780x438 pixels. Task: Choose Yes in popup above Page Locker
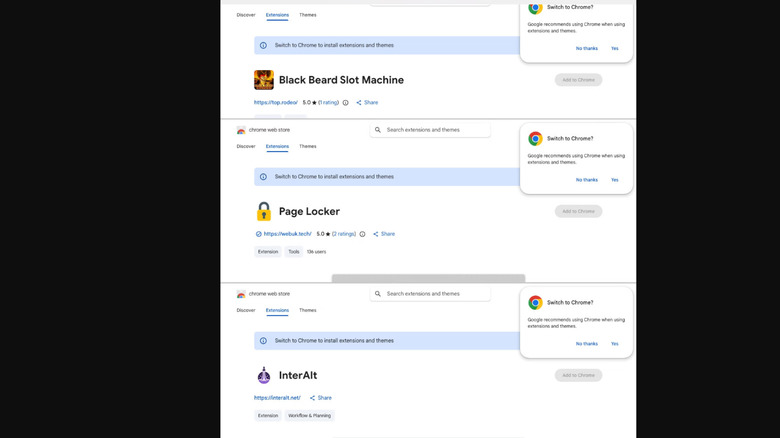click(614, 180)
